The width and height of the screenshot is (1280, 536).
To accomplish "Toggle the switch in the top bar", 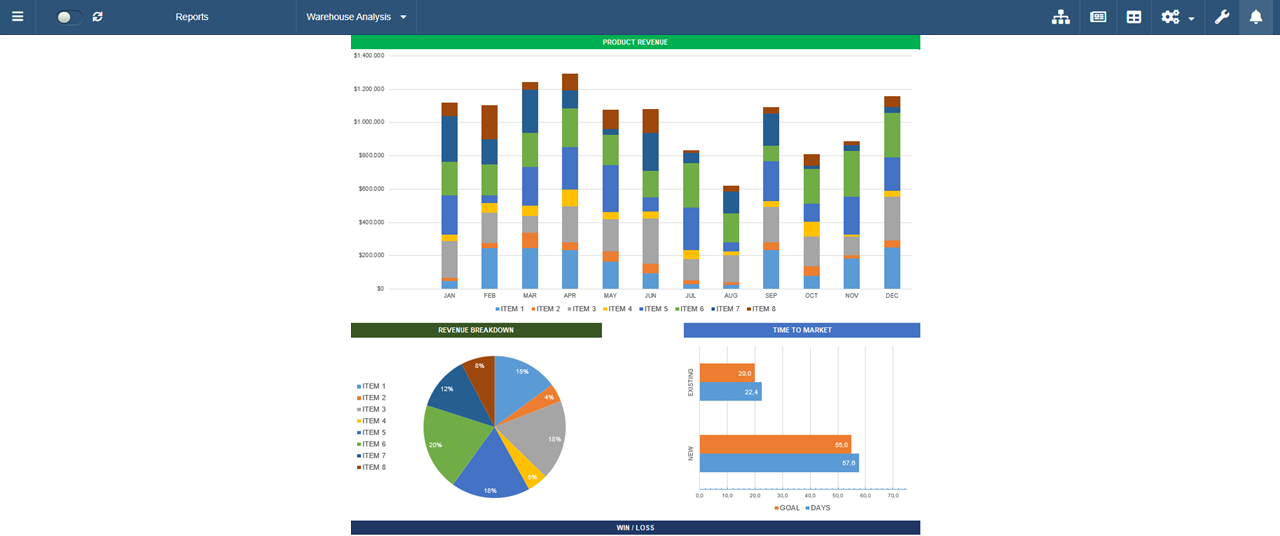I will [x=69, y=17].
